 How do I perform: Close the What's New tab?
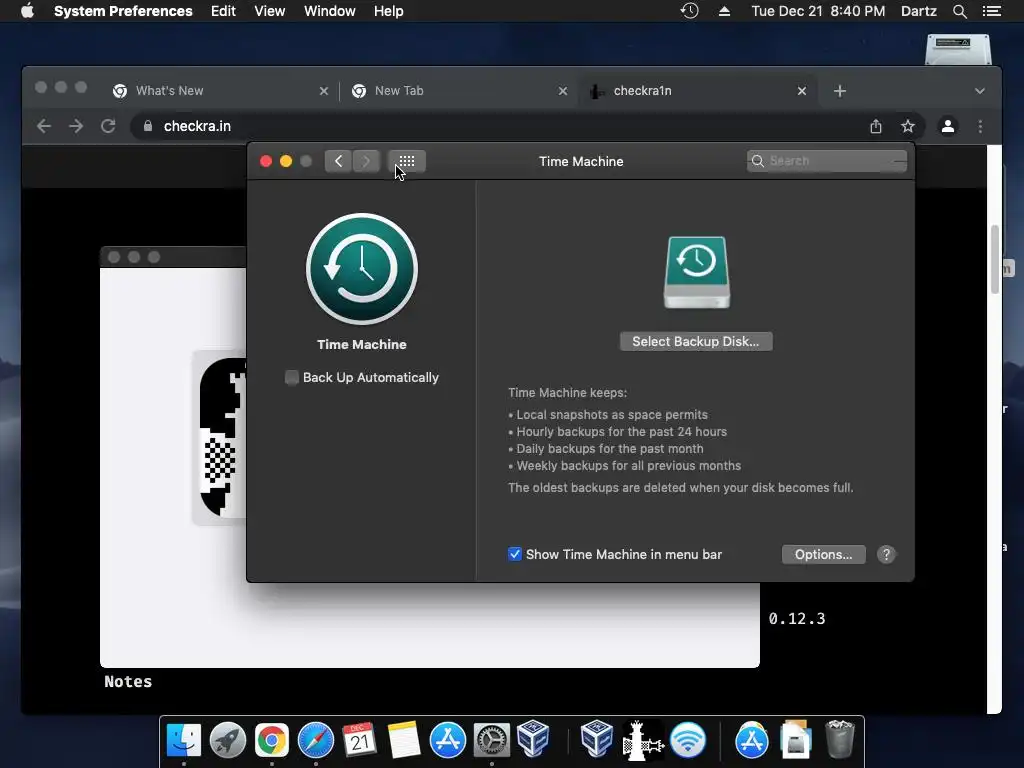coord(323,91)
